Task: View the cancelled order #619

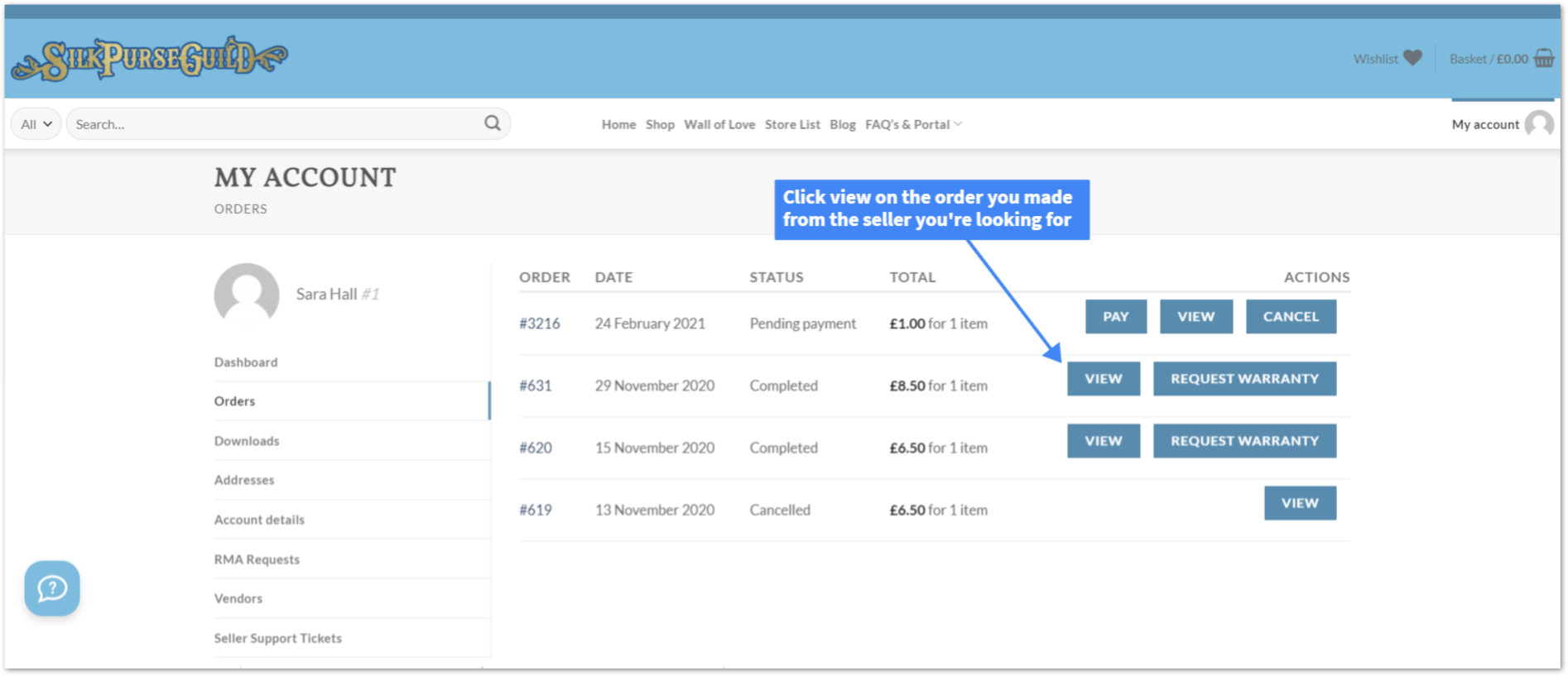Action: (x=1299, y=503)
